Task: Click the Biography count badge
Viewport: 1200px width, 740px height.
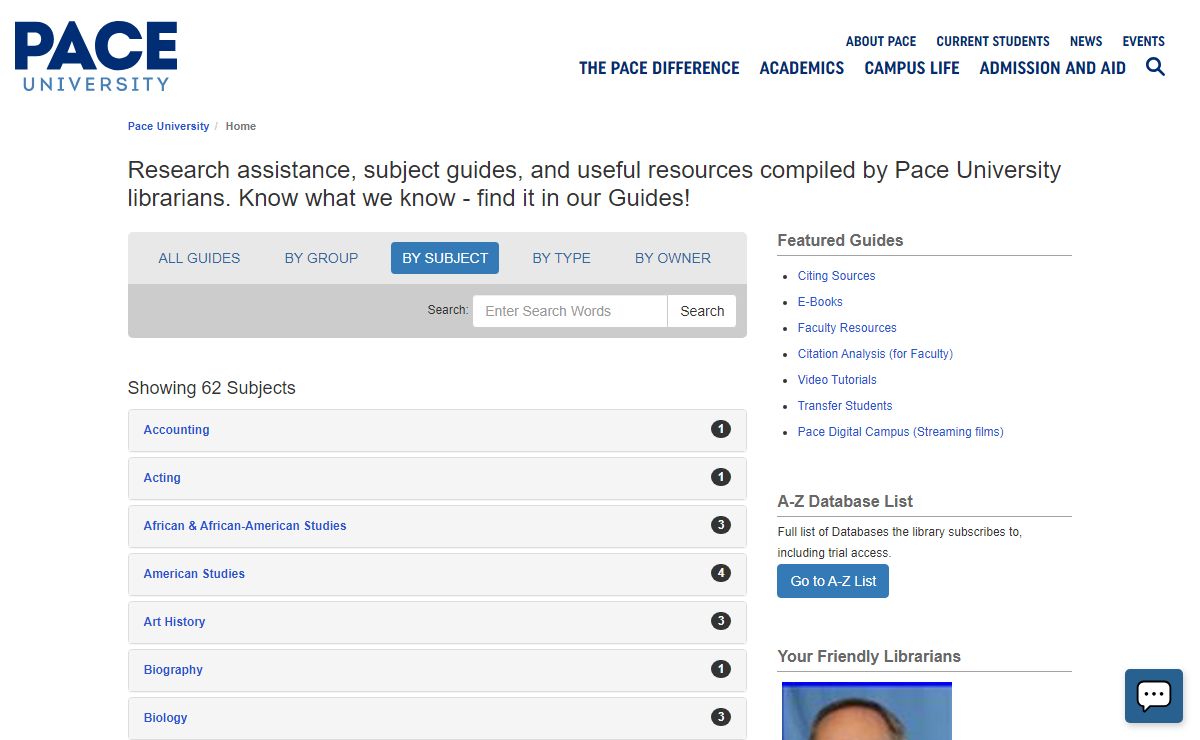Action: [721, 669]
